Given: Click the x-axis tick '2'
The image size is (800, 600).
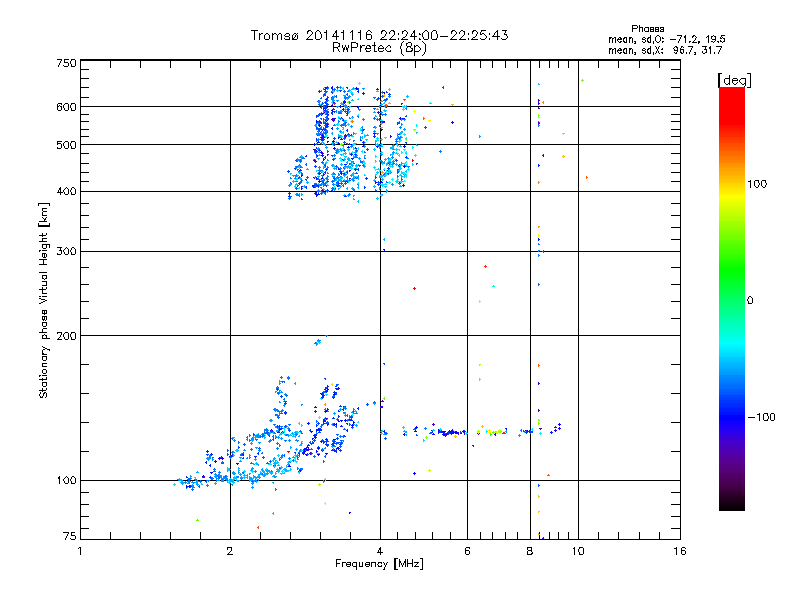Looking at the screenshot, I should [230, 551].
